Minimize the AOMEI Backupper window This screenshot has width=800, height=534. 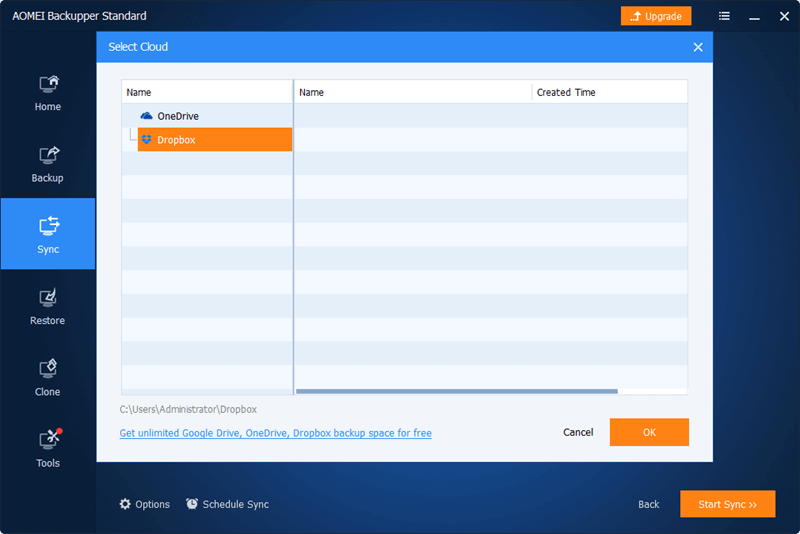tap(755, 17)
